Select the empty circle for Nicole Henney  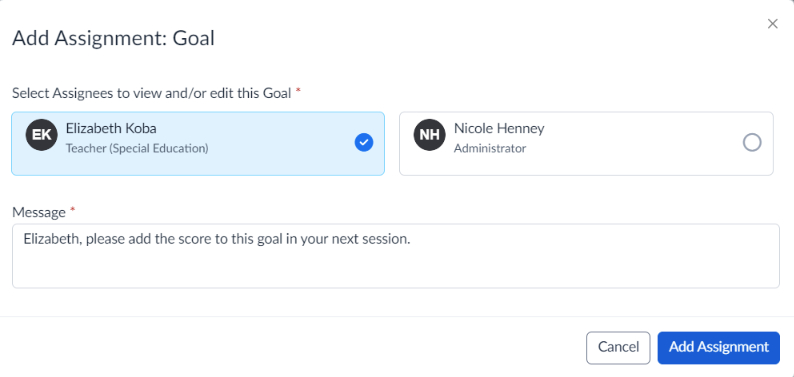pyautogui.click(x=752, y=143)
